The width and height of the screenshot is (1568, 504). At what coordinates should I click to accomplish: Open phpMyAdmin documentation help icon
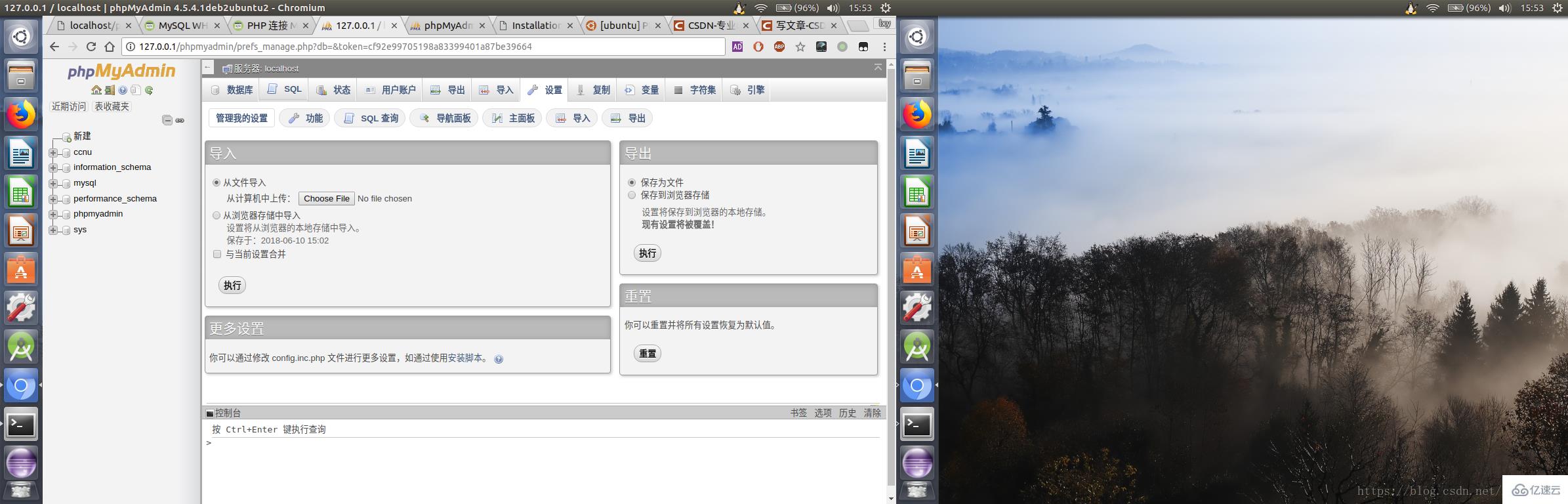[x=123, y=90]
